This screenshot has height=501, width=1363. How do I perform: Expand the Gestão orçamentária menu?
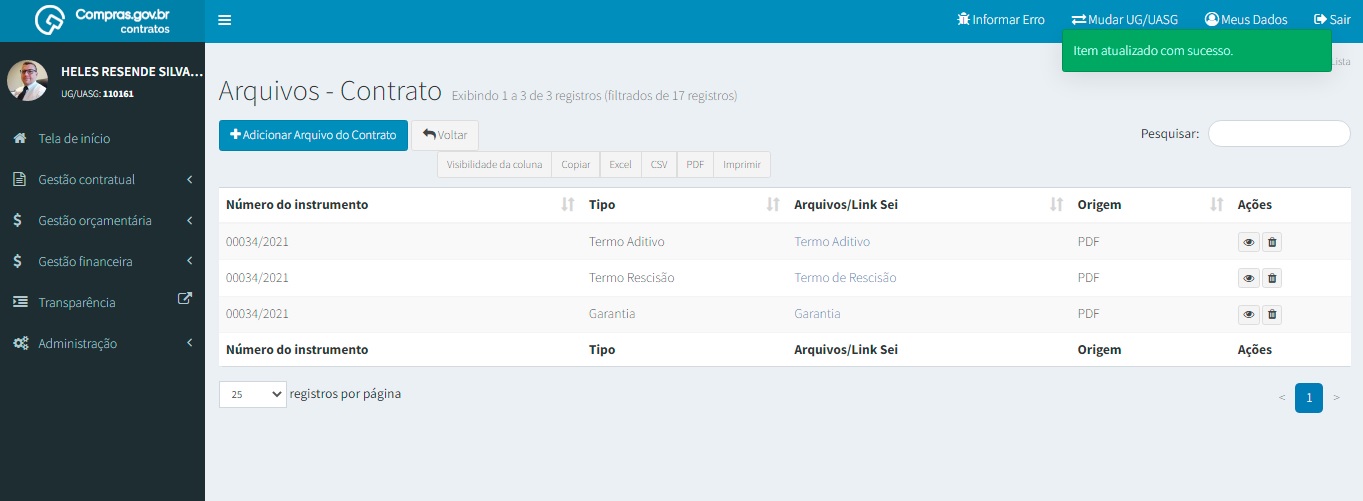pos(102,220)
